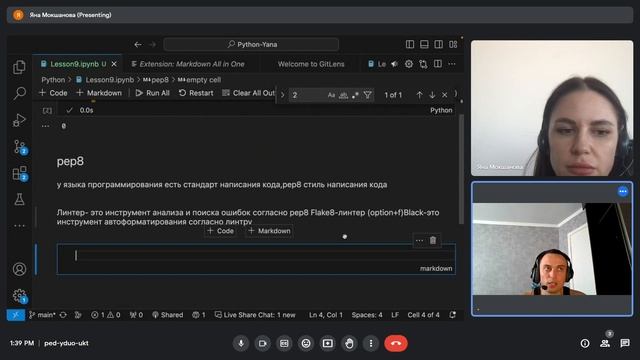Viewport: 640px width, 360px height.
Task: Click the notebook vertical scrollbar
Action: (461, 169)
